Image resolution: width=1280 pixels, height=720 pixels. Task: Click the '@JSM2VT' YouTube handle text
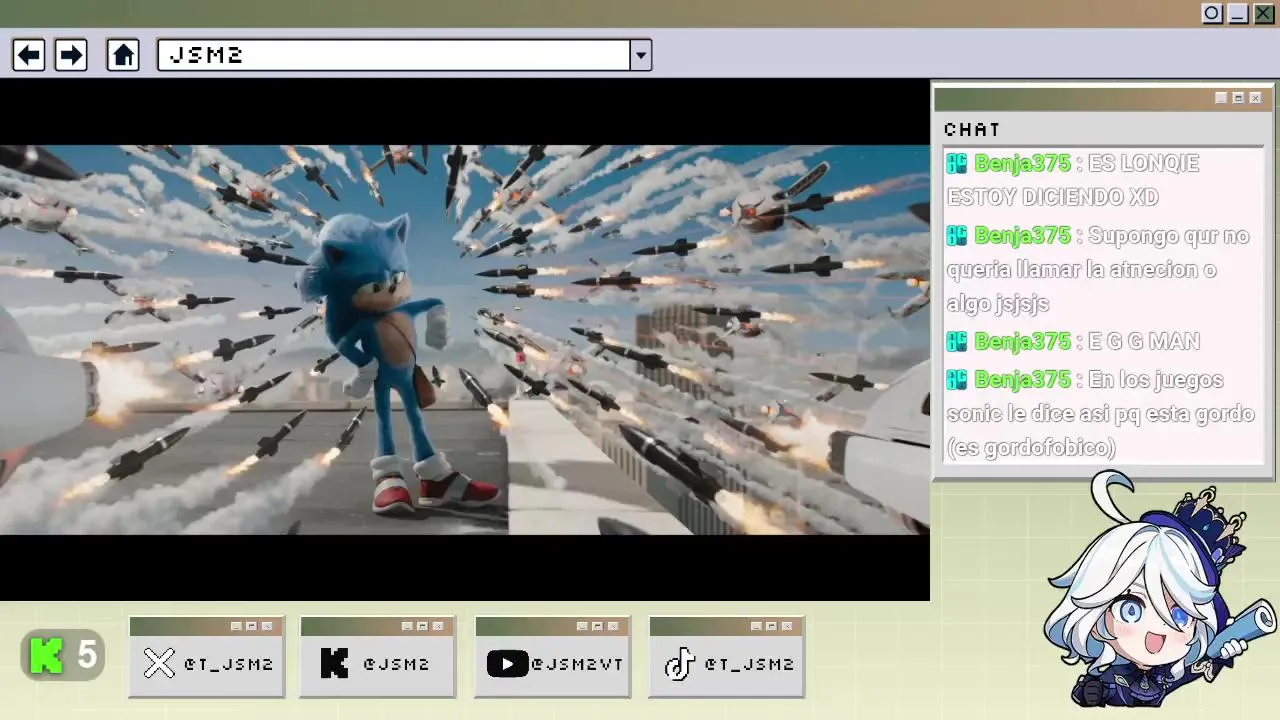pos(577,664)
